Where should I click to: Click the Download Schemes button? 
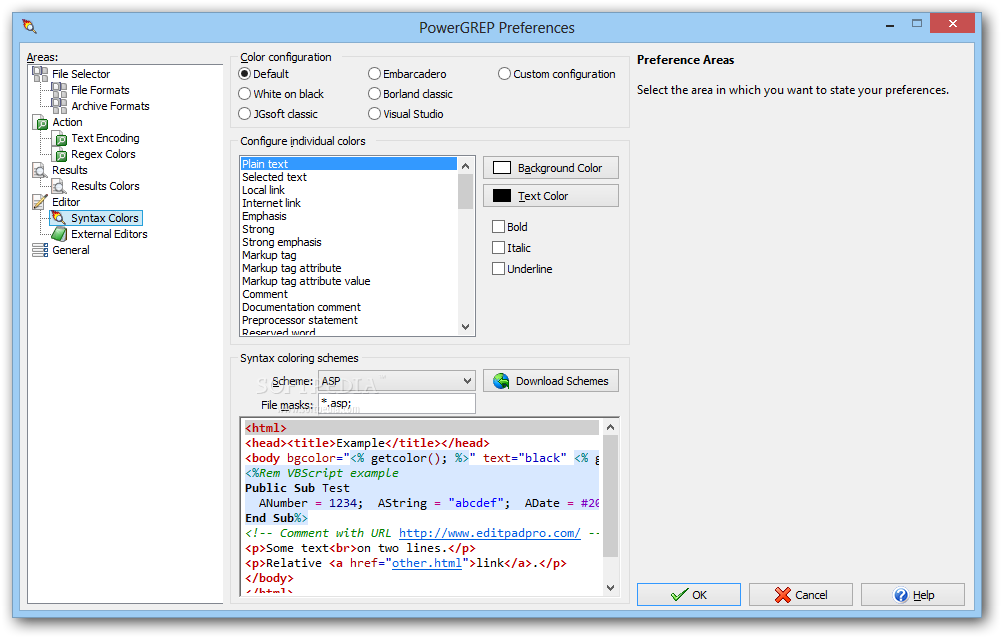(551, 381)
